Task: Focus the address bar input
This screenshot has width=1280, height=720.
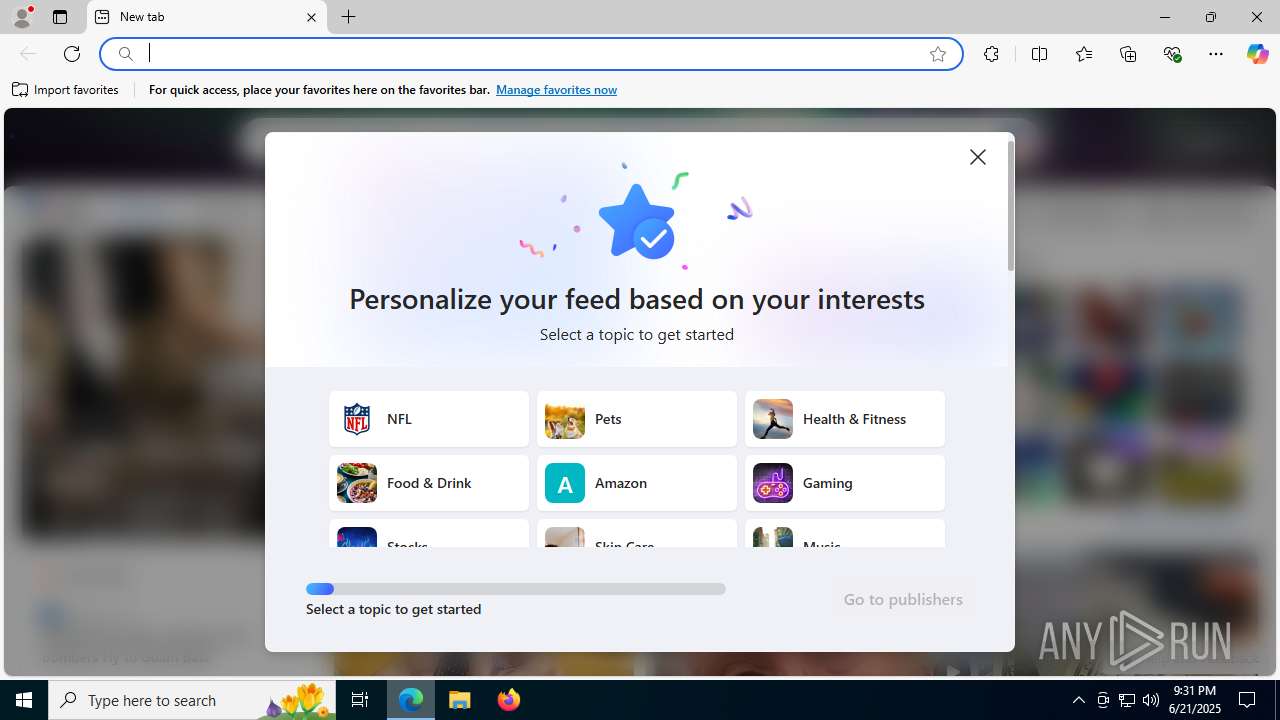Action: pyautogui.click(x=530, y=54)
